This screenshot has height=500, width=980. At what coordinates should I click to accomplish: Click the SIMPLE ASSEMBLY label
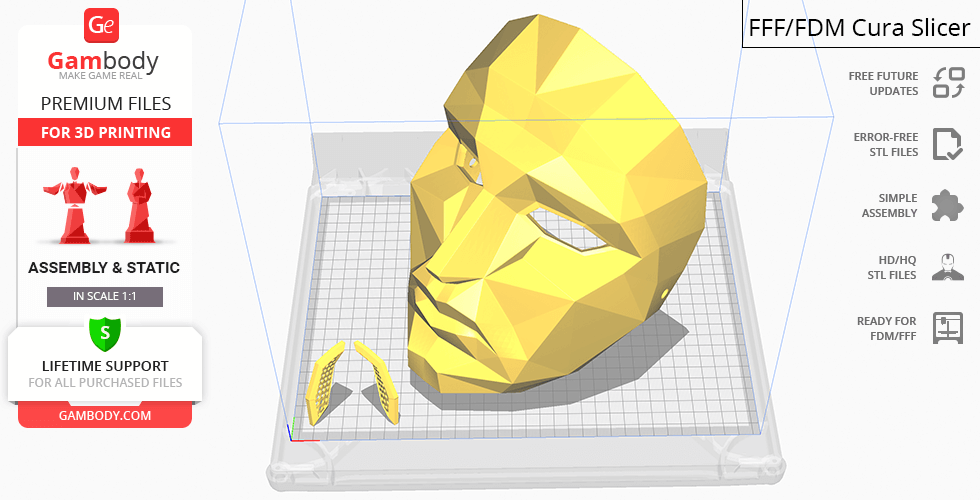click(x=890, y=206)
